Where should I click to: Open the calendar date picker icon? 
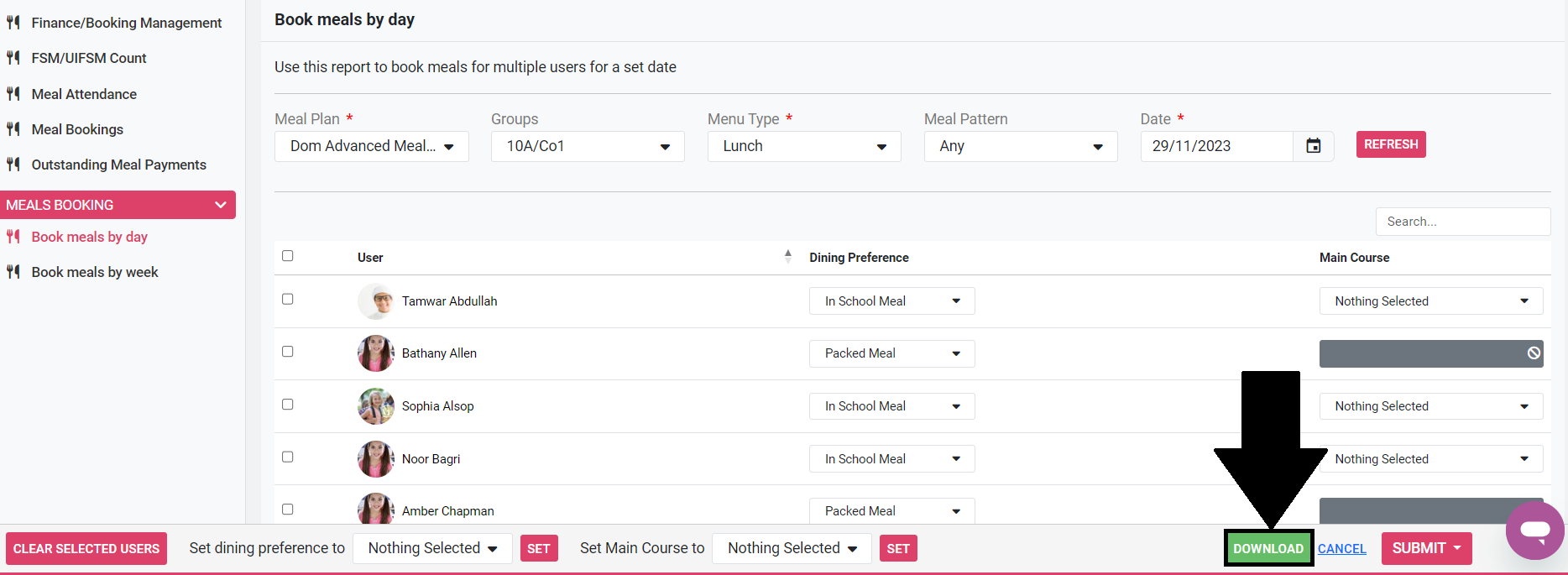click(1313, 146)
